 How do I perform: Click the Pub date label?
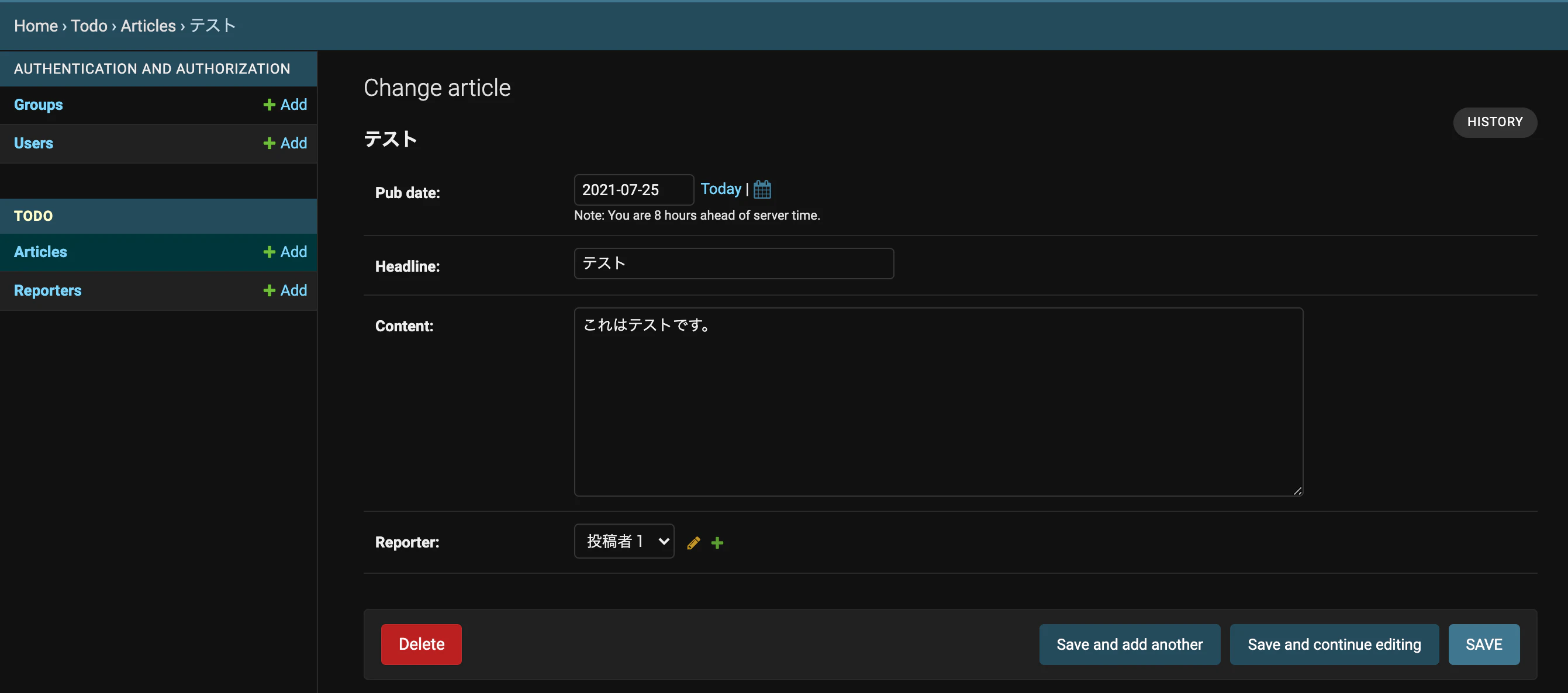click(x=407, y=193)
